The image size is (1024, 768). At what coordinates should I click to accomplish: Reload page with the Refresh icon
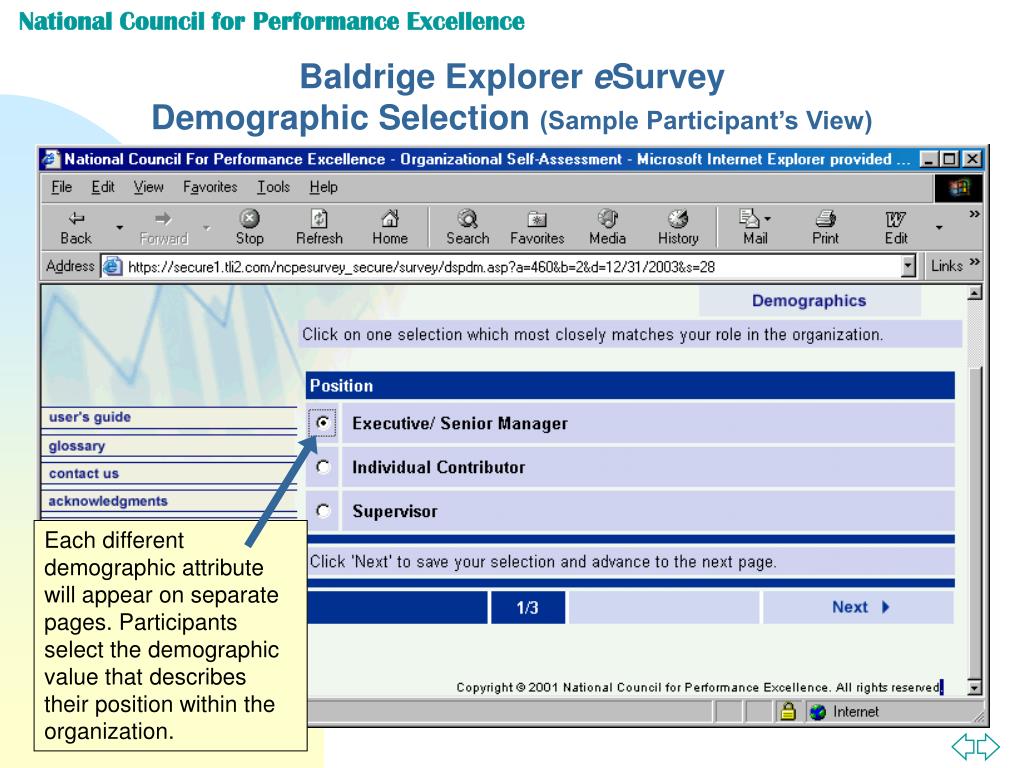tap(319, 218)
